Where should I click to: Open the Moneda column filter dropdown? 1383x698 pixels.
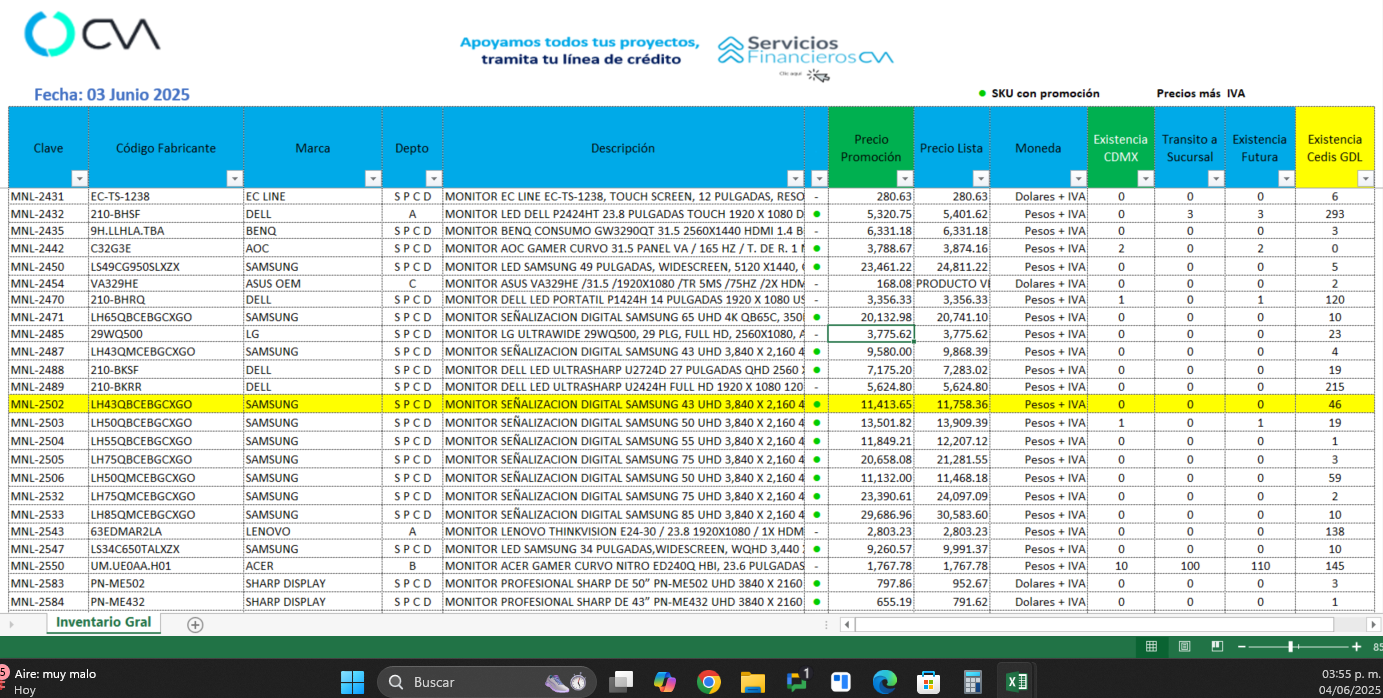click(1078, 179)
